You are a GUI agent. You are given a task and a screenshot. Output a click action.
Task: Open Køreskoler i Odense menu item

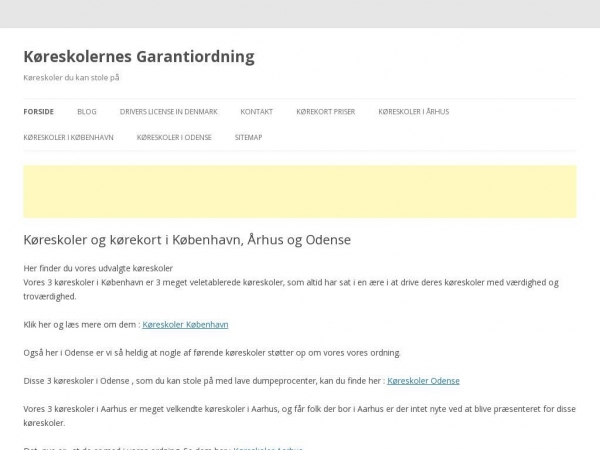174,137
